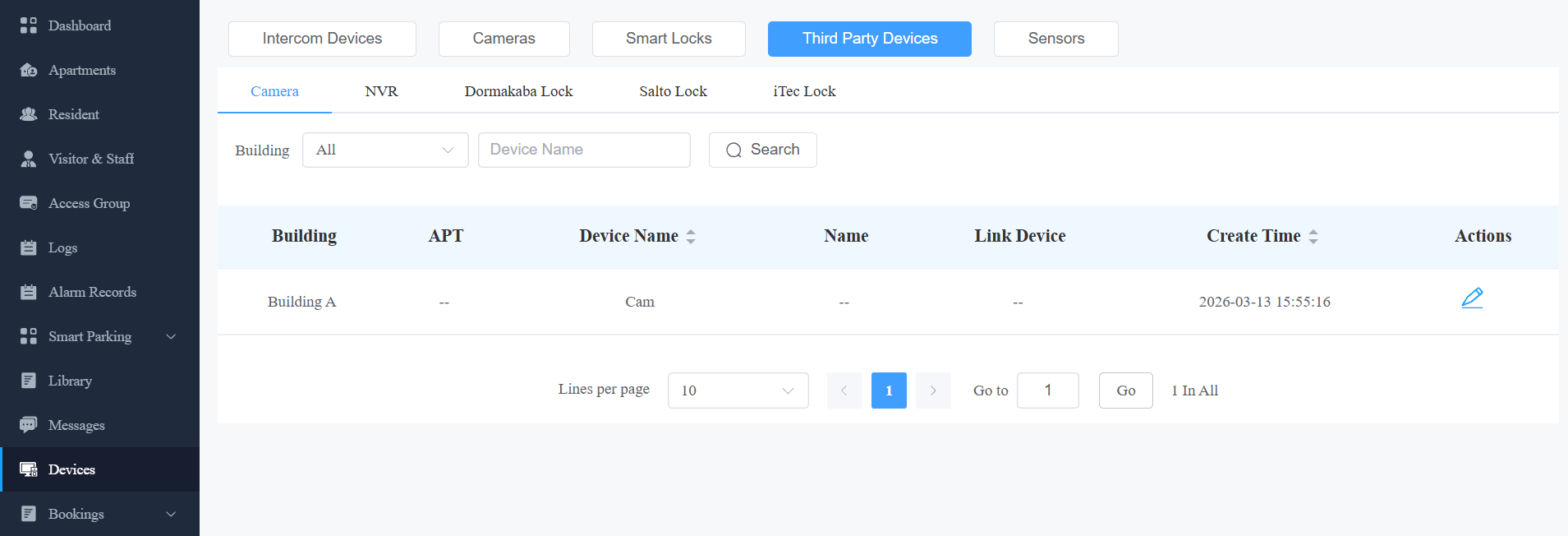Click the edit pencil icon for Cam
1568x536 pixels.
[x=1472, y=298]
